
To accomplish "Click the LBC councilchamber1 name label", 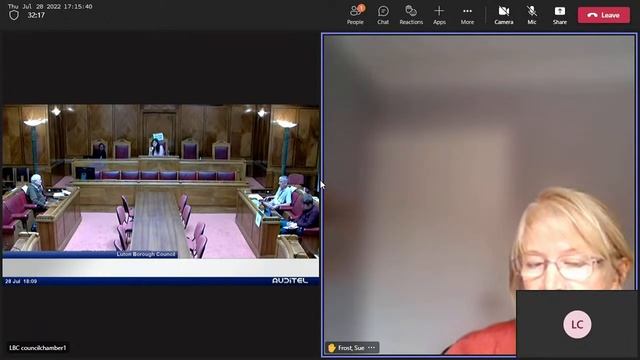I will 38,348.
